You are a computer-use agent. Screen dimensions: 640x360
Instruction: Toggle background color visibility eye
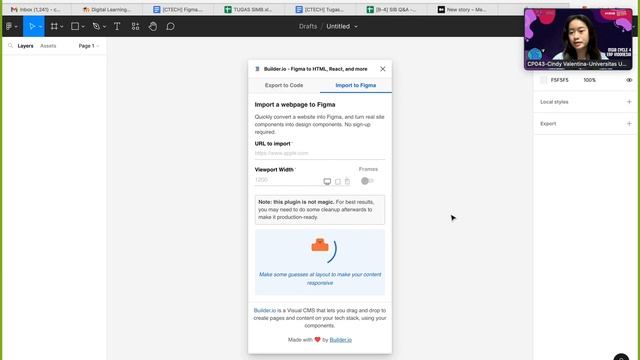tap(629, 80)
